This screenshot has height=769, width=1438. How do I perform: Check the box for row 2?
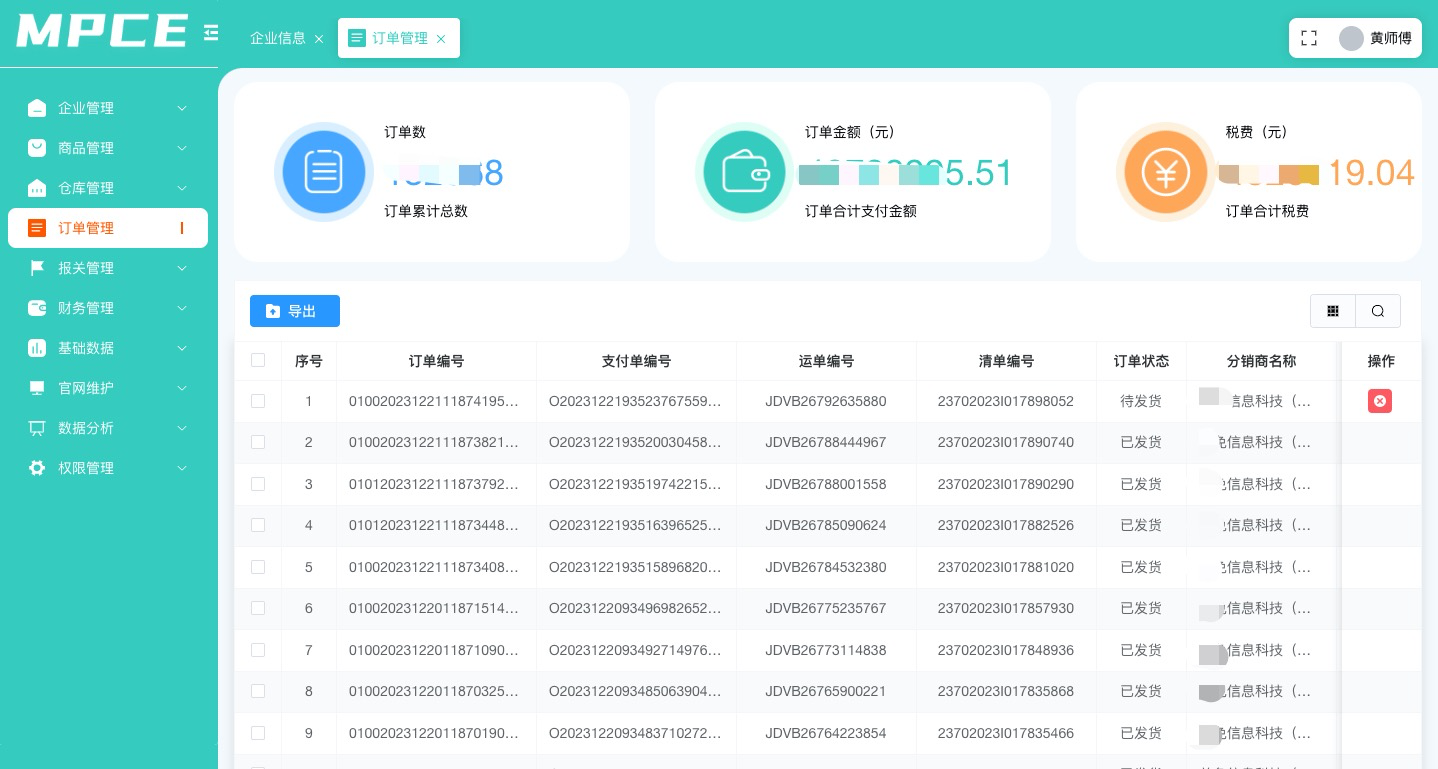(258, 442)
